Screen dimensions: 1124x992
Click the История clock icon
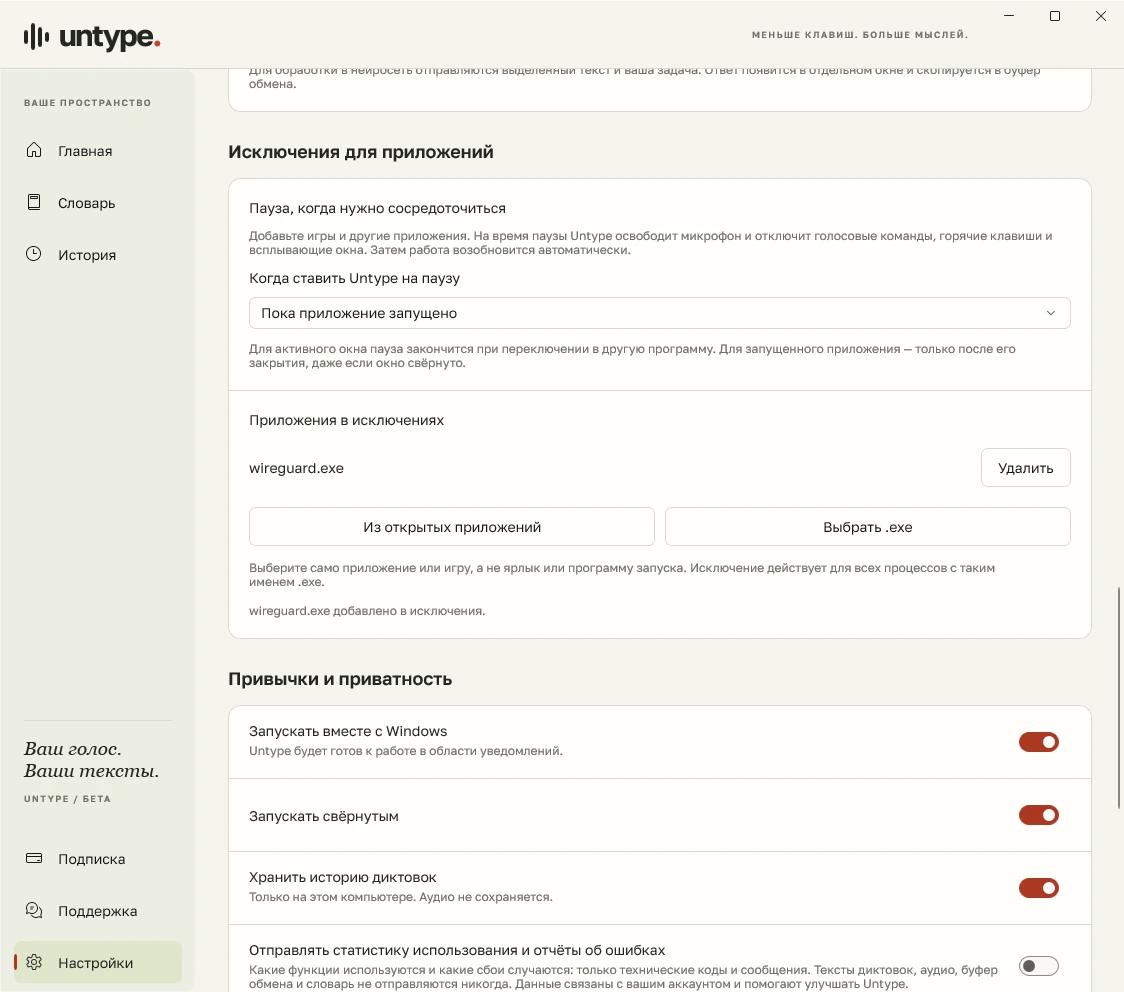coord(34,254)
